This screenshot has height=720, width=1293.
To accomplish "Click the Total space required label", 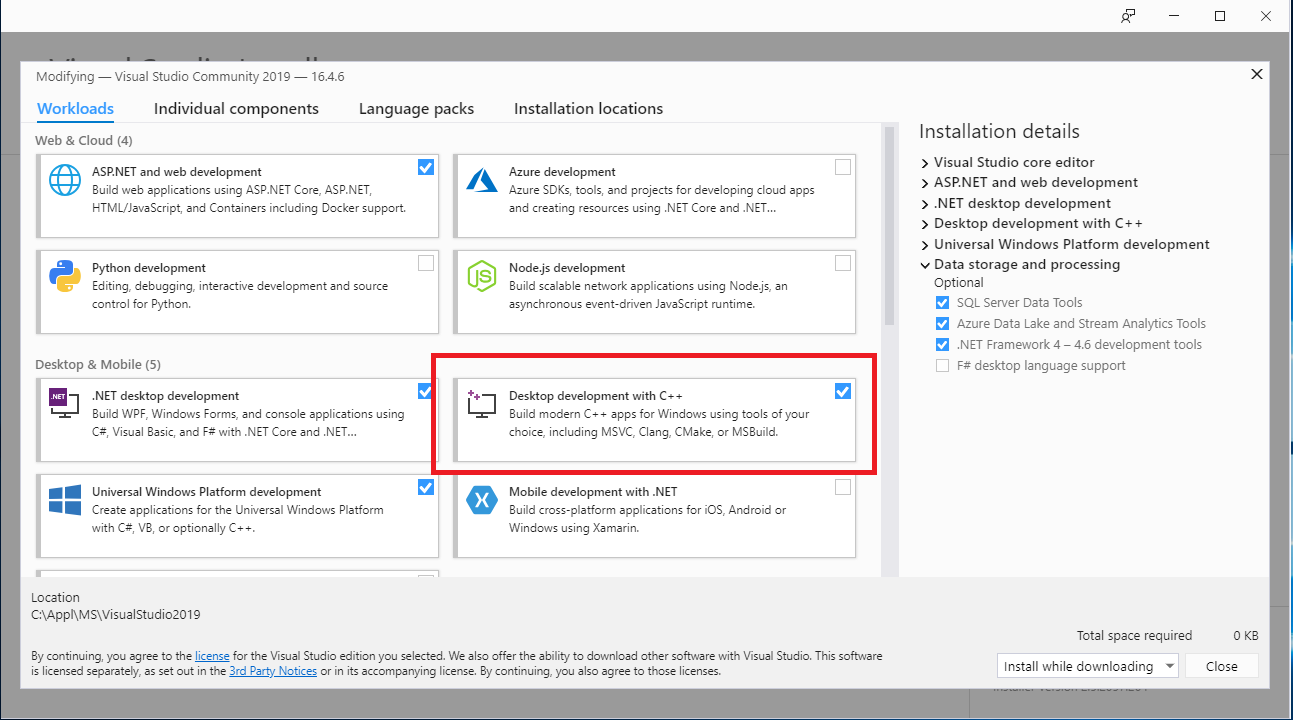I will [x=1134, y=635].
